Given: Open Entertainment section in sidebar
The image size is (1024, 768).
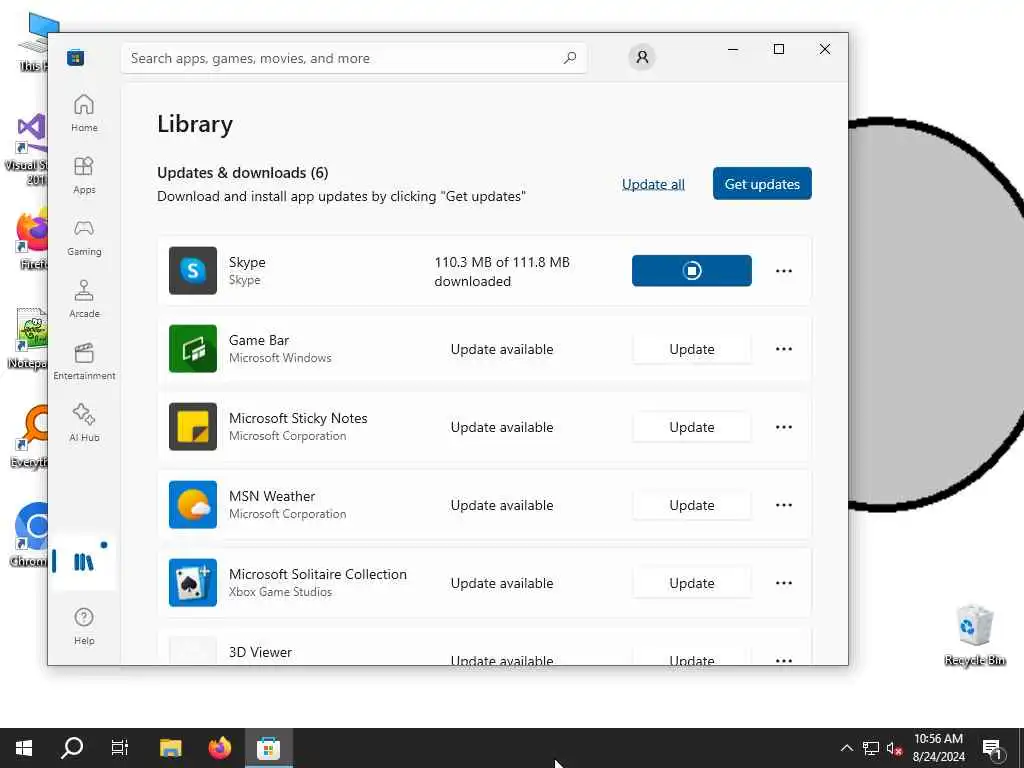Looking at the screenshot, I should coord(84,361).
